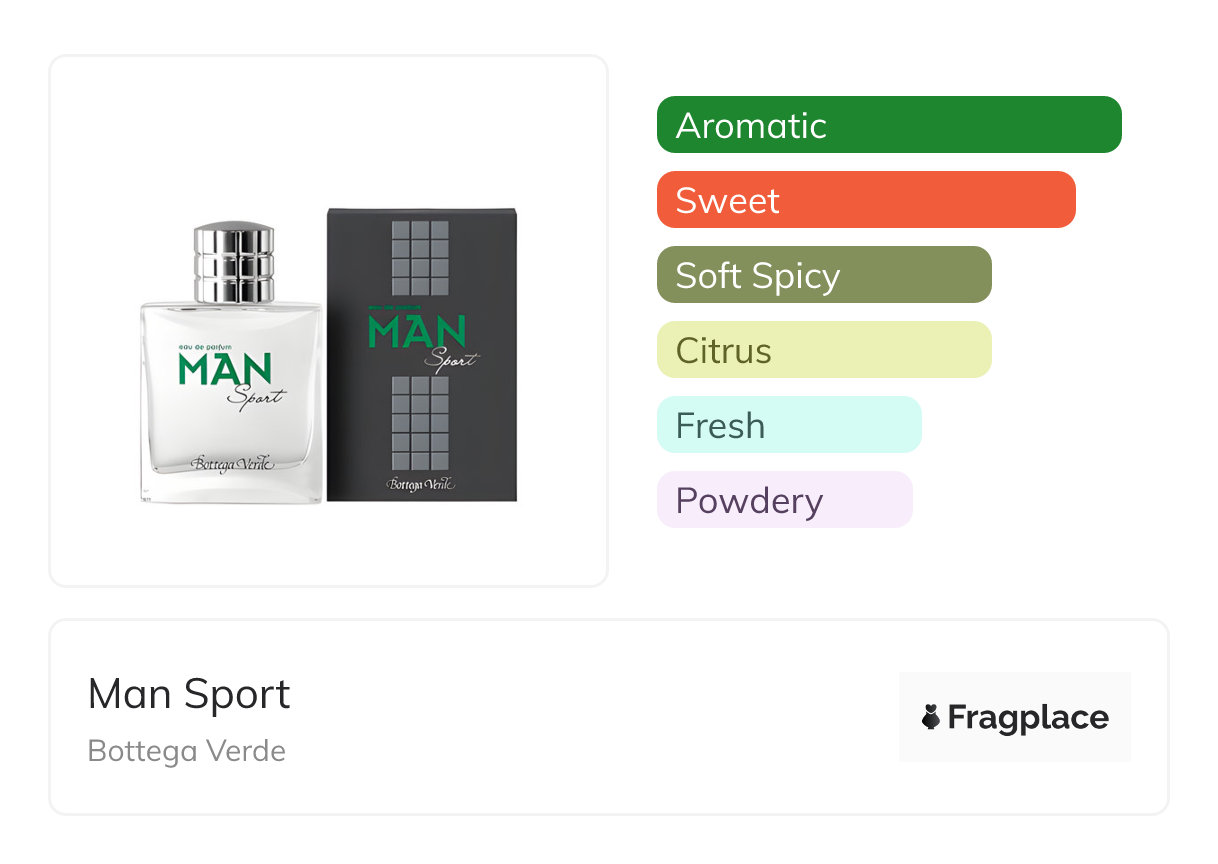Select the mint Fresh accord bar

pos(789,425)
